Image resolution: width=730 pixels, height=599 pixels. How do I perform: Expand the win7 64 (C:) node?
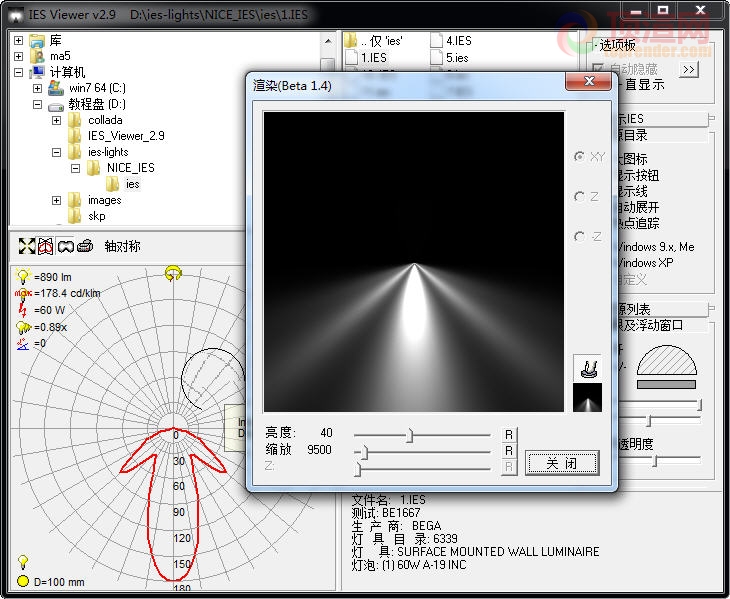38,88
